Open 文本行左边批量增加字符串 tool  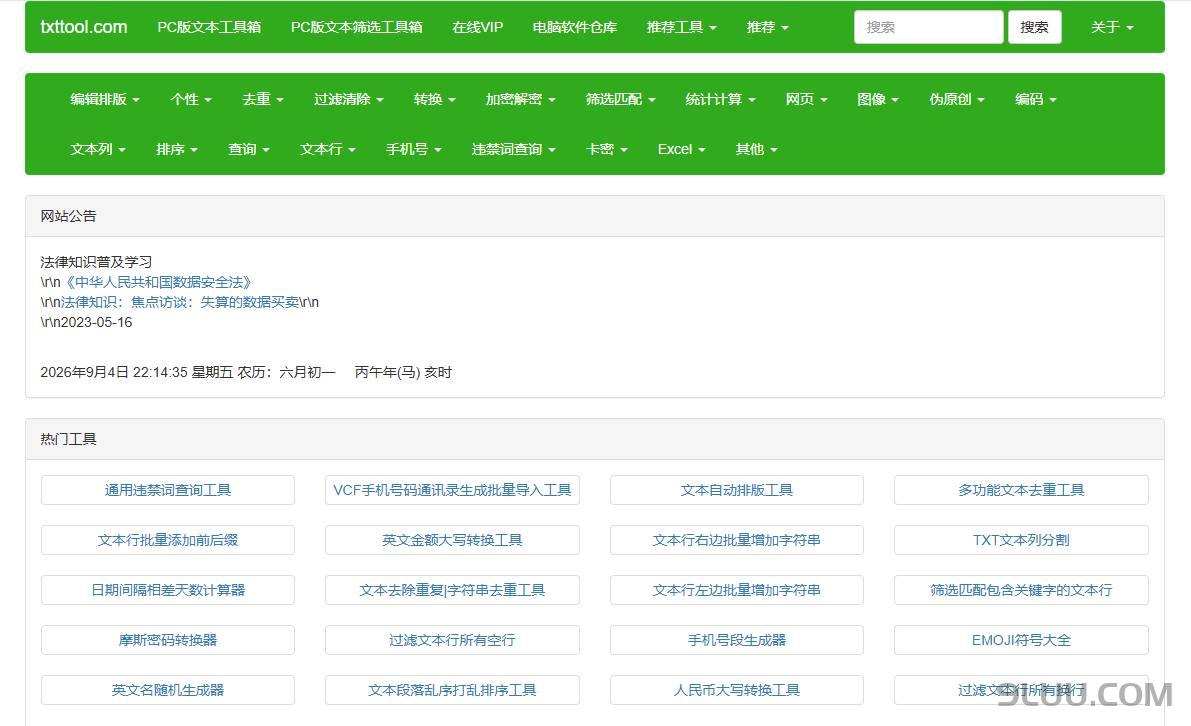tap(737, 590)
